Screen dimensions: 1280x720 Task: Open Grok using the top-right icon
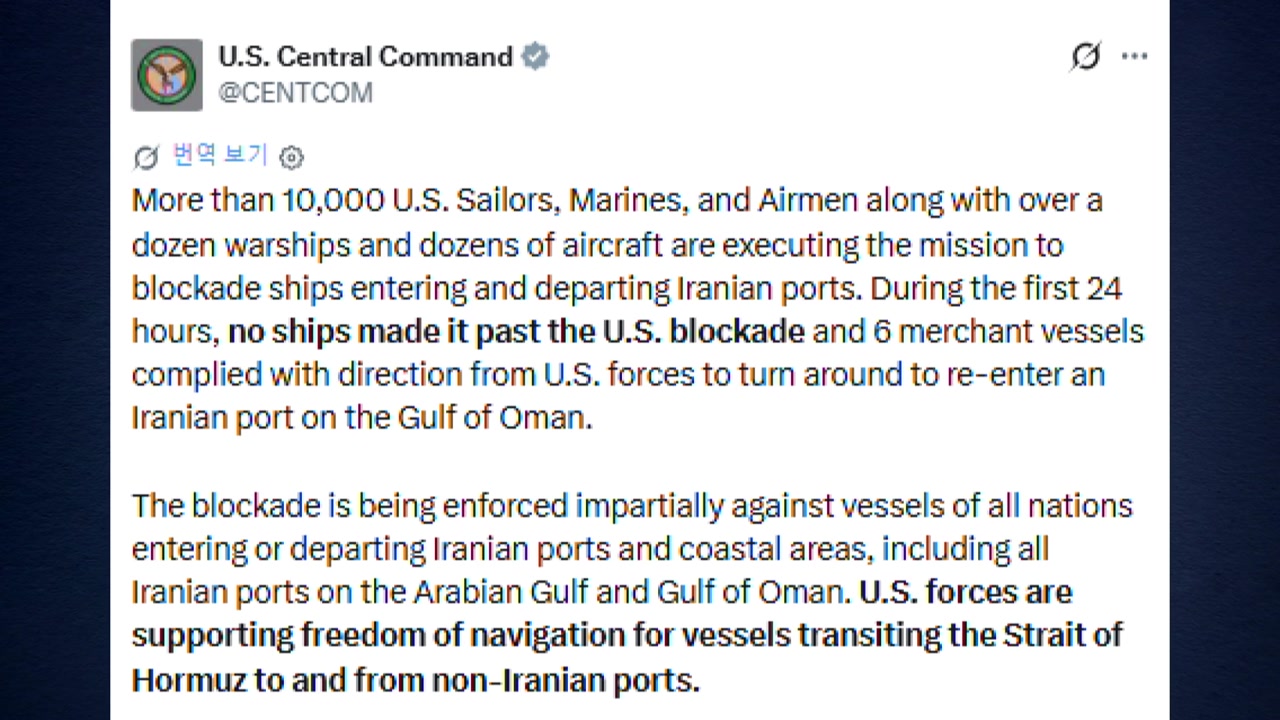pos(1085,57)
